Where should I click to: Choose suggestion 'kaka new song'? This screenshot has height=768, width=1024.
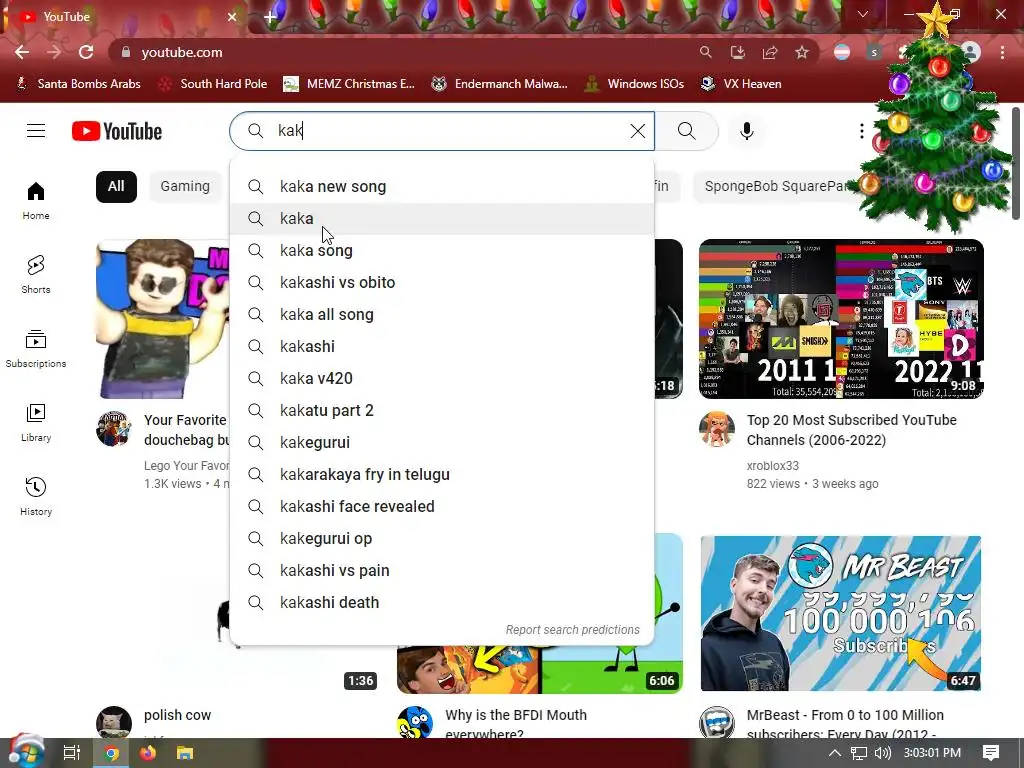[x=442, y=187]
